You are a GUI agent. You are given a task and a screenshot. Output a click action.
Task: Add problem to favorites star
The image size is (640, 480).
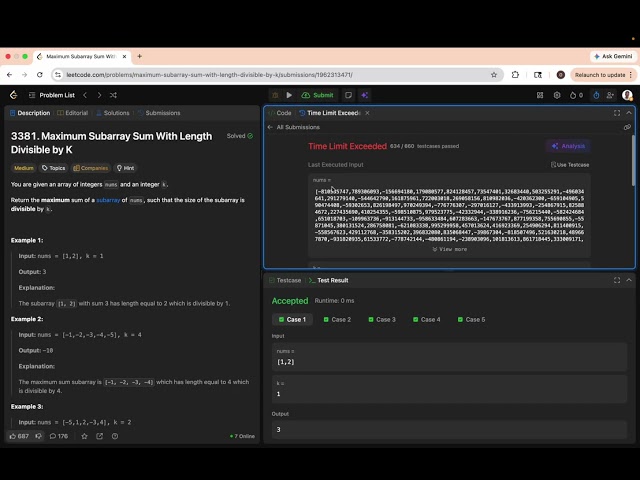click(84, 436)
